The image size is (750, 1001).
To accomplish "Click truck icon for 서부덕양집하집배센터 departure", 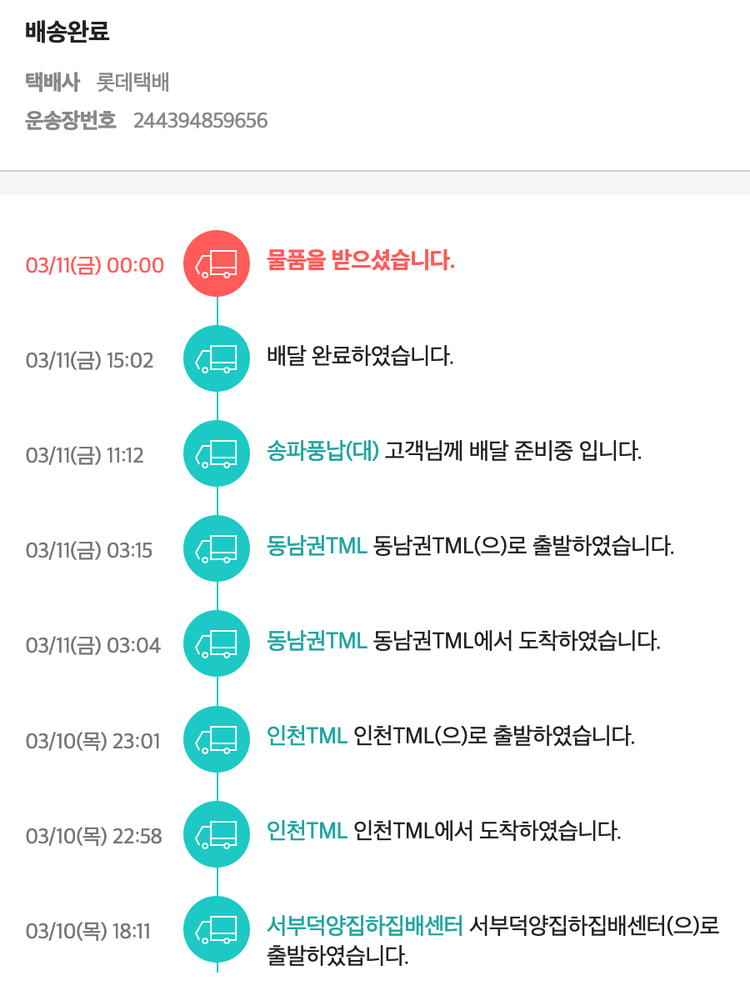I will pos(217,930).
